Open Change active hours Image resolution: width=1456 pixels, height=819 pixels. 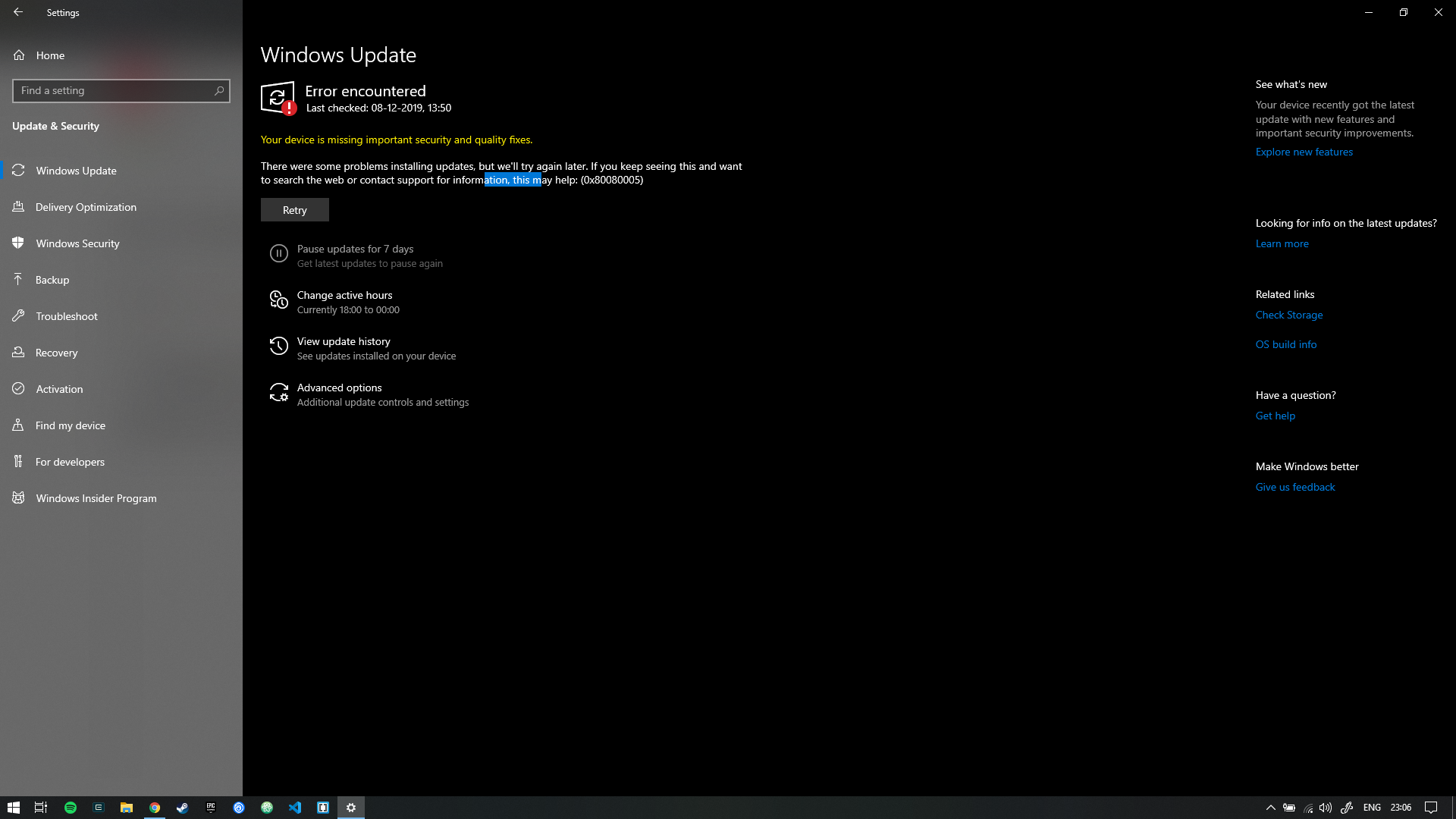[345, 295]
